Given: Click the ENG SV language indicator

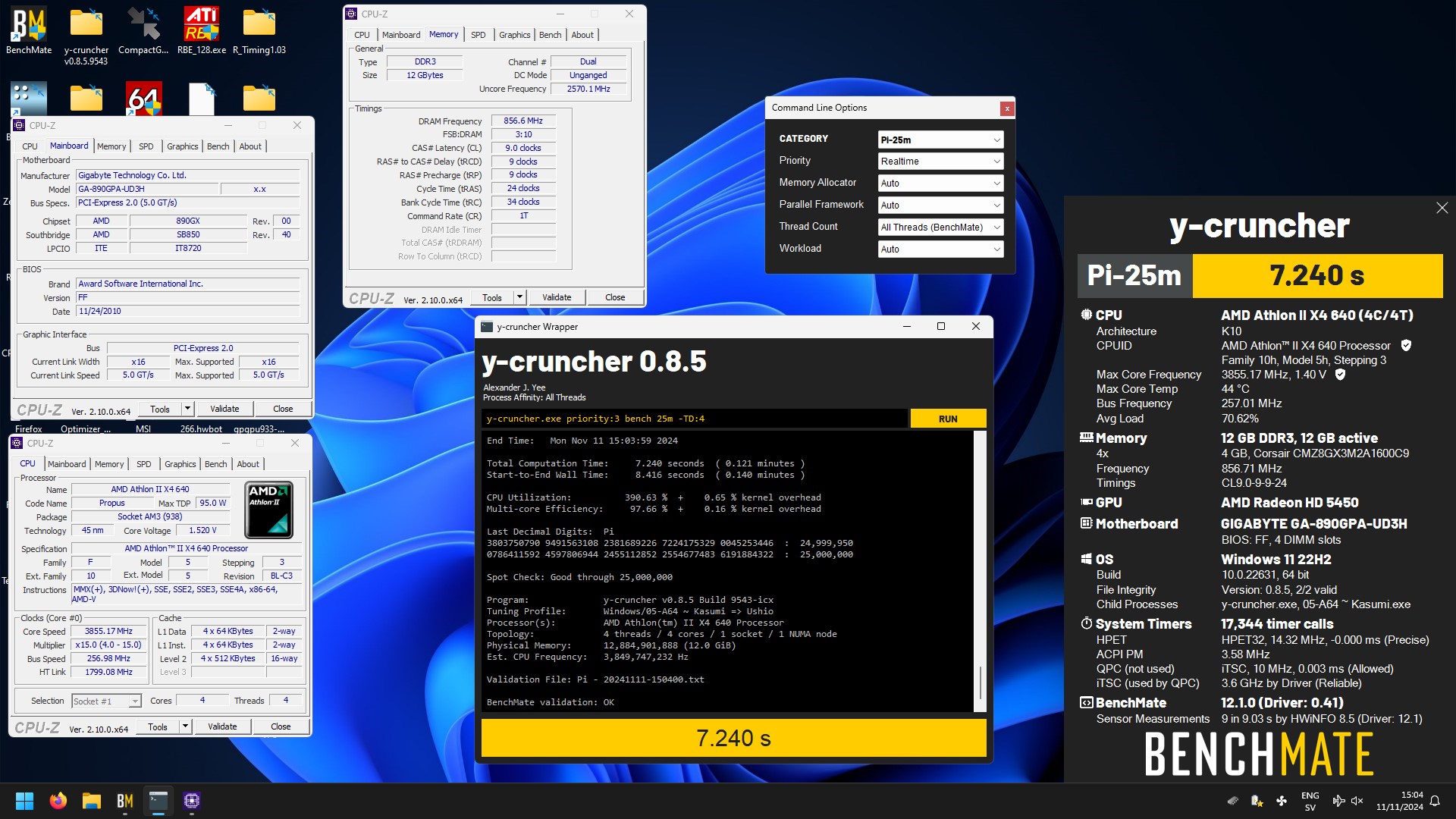Looking at the screenshot, I should pos(1310,801).
